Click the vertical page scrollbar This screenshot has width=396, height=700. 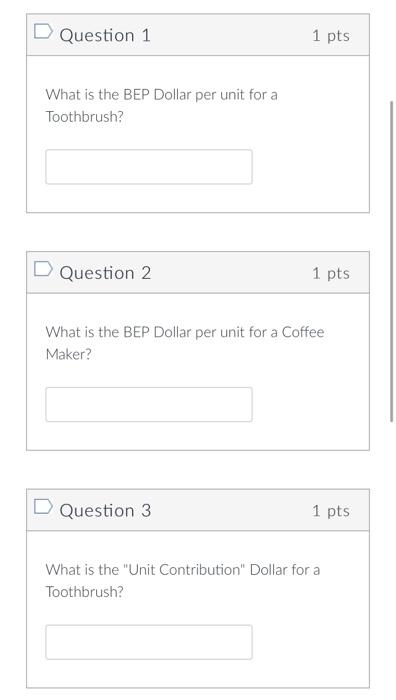click(392, 261)
